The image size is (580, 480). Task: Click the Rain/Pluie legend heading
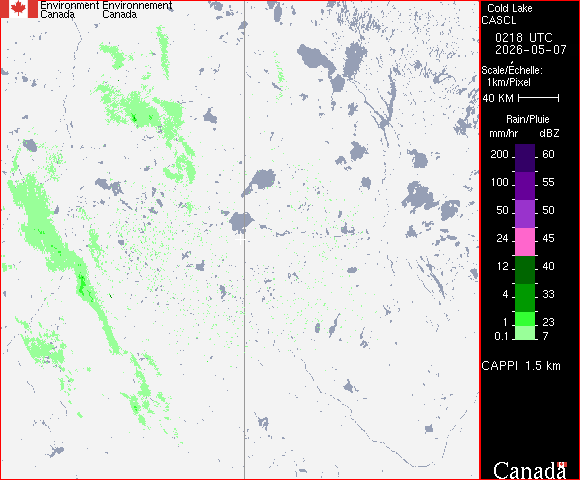point(527,119)
